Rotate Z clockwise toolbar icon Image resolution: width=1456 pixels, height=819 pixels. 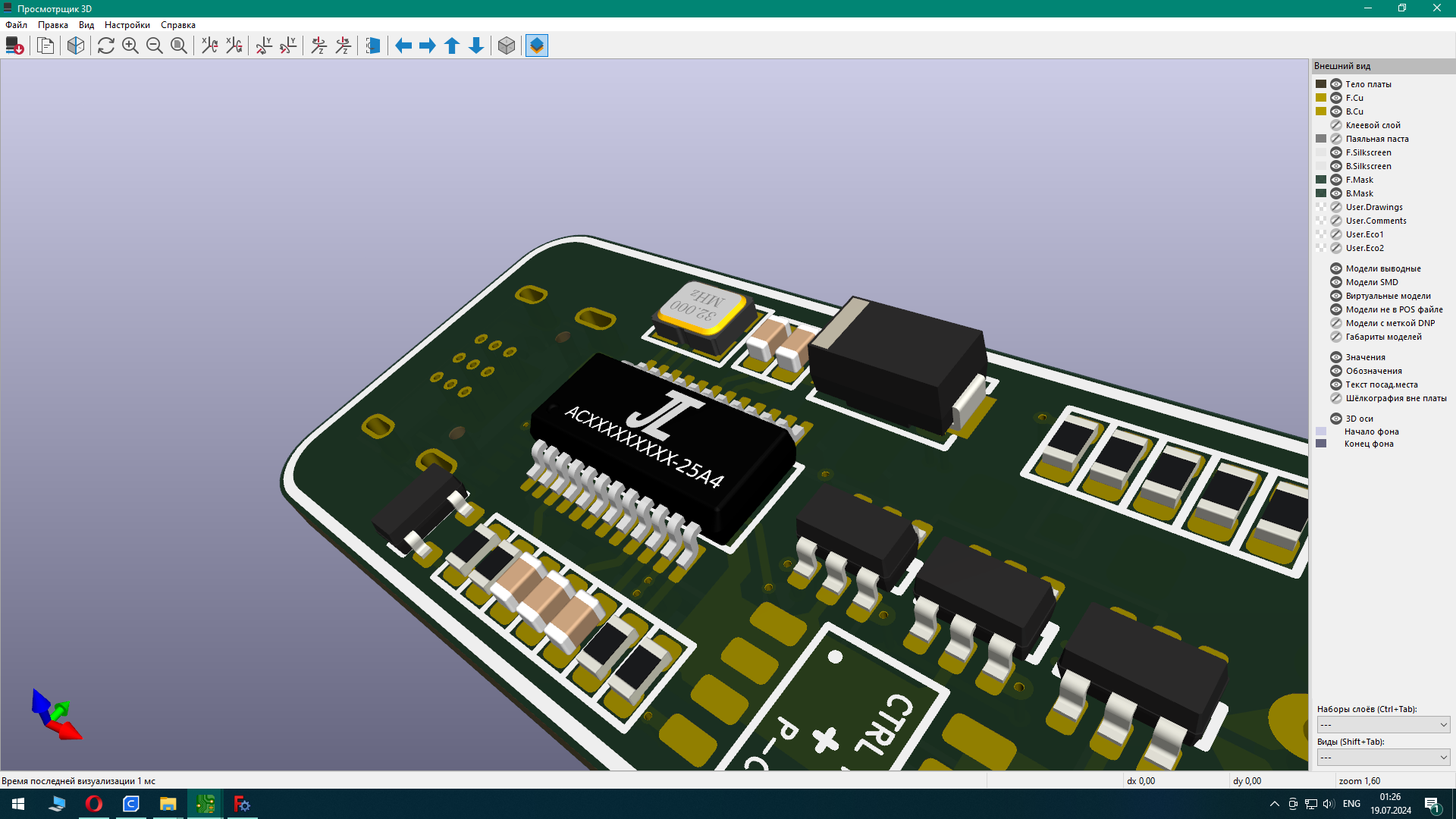pyautogui.click(x=318, y=45)
